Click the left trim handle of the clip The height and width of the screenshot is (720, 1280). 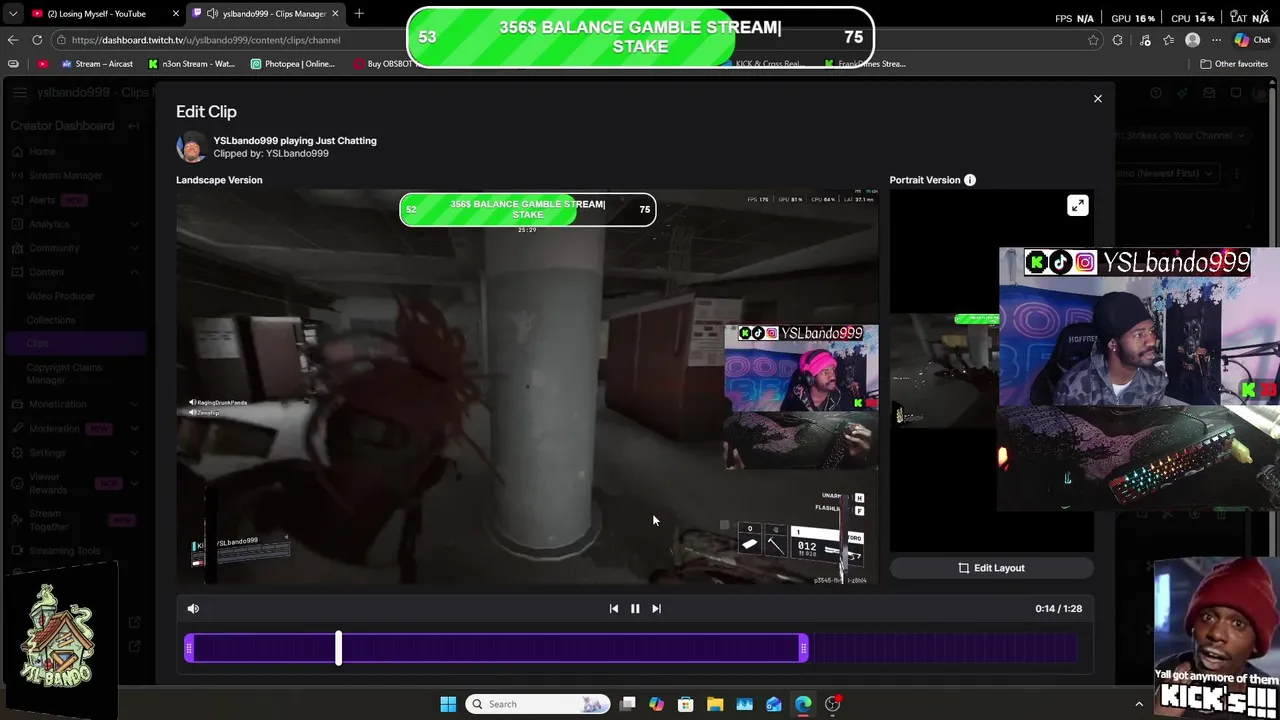click(x=189, y=649)
